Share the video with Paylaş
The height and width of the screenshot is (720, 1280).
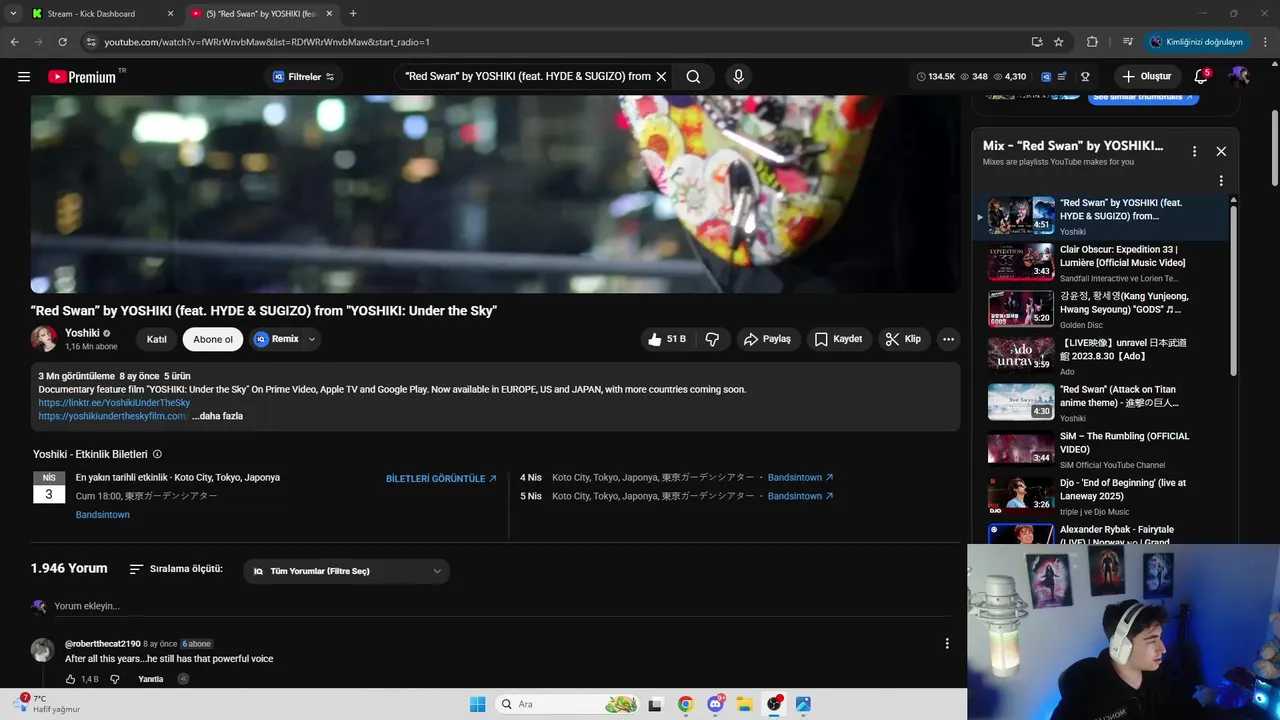coord(767,339)
